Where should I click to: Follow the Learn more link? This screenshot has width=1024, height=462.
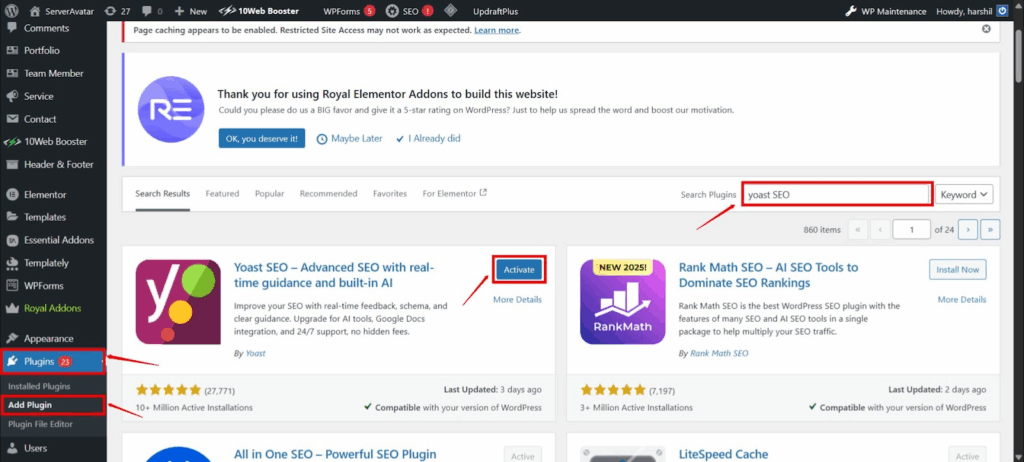coord(496,30)
